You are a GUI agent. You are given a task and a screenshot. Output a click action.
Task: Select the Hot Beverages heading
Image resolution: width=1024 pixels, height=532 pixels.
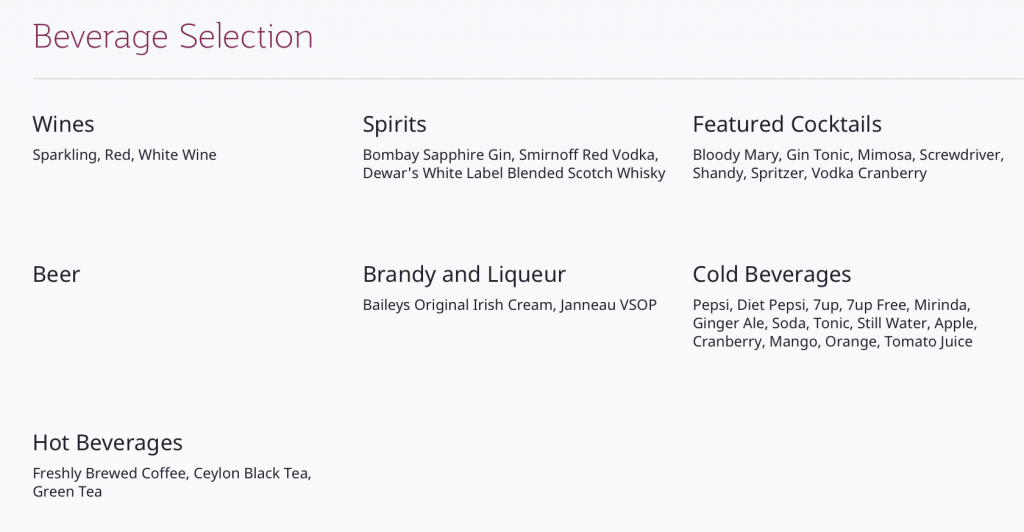click(108, 443)
